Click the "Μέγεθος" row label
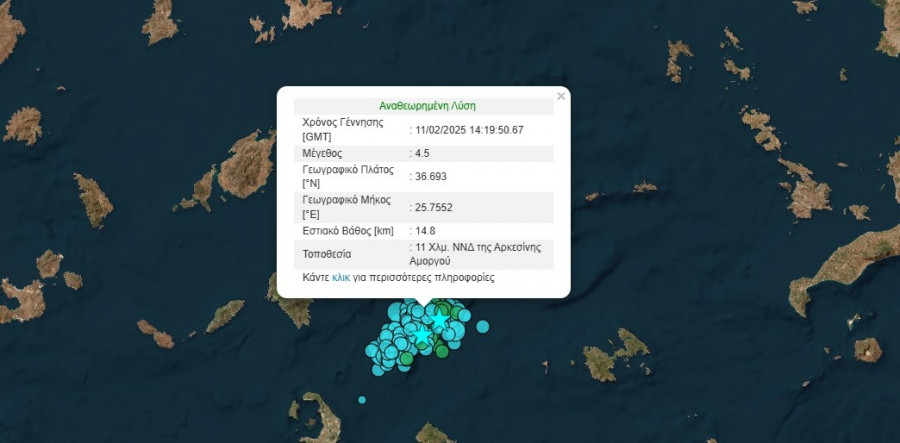900x443 pixels. pyautogui.click(x=322, y=154)
